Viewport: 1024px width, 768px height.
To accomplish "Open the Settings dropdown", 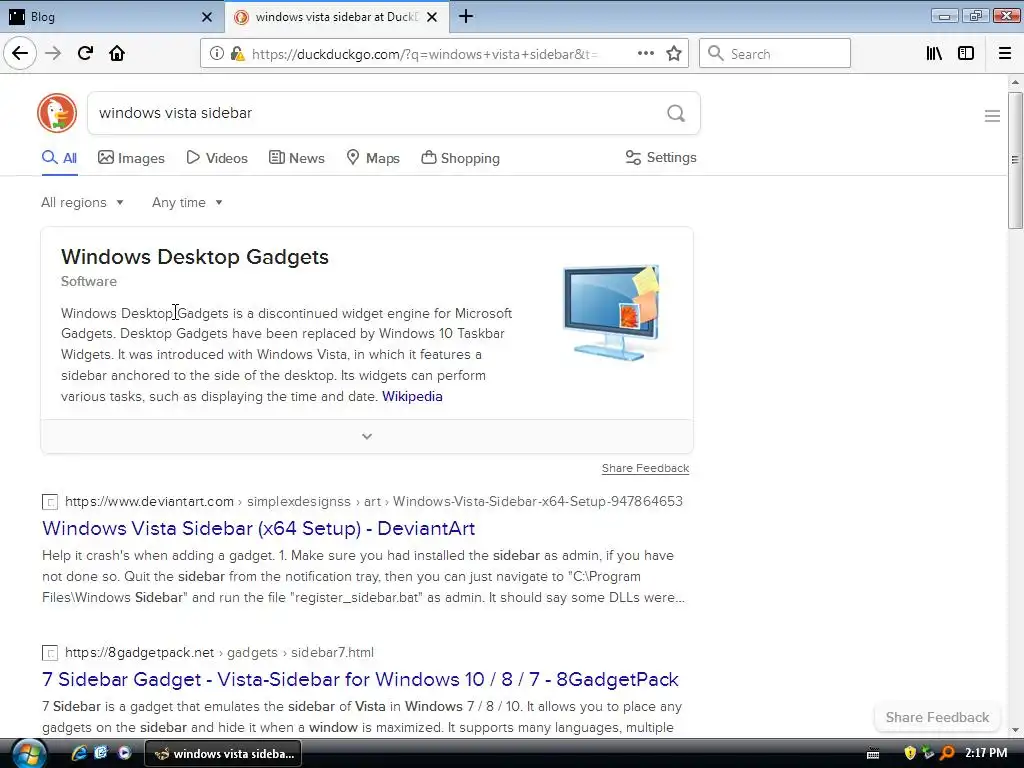I will point(661,157).
